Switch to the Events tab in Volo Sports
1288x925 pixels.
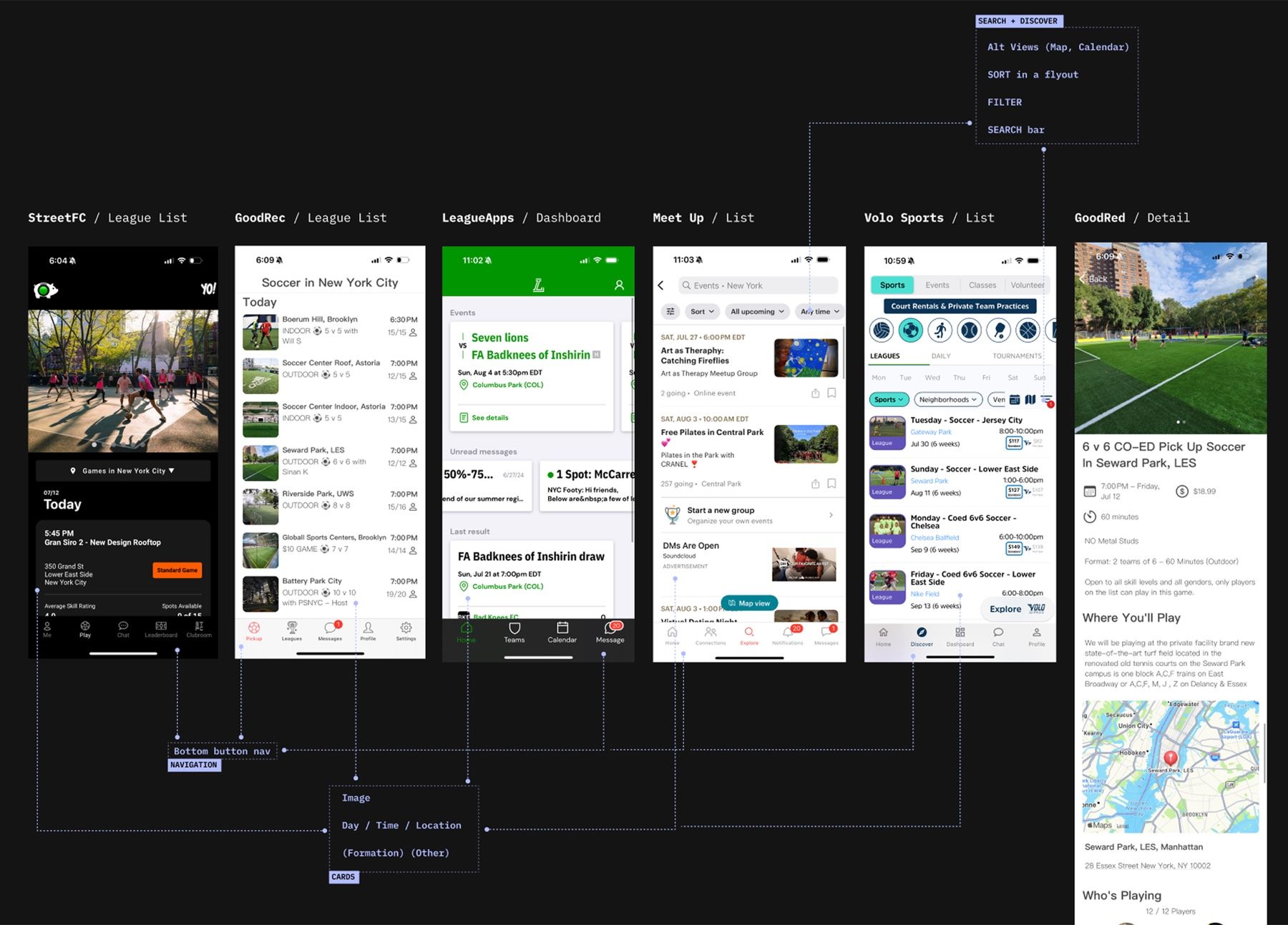(x=937, y=285)
